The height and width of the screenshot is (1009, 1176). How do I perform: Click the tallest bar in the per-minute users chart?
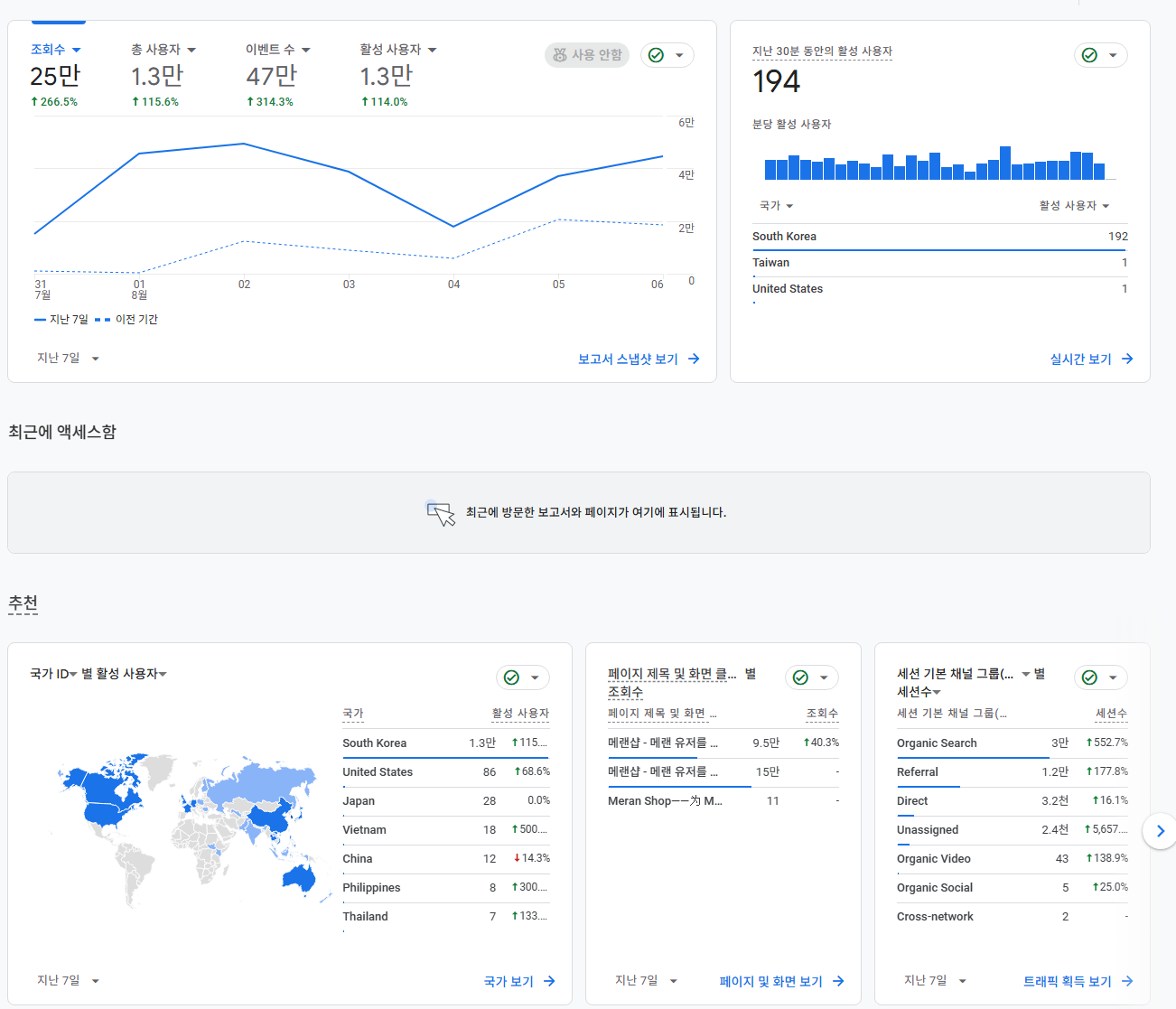click(x=1005, y=163)
